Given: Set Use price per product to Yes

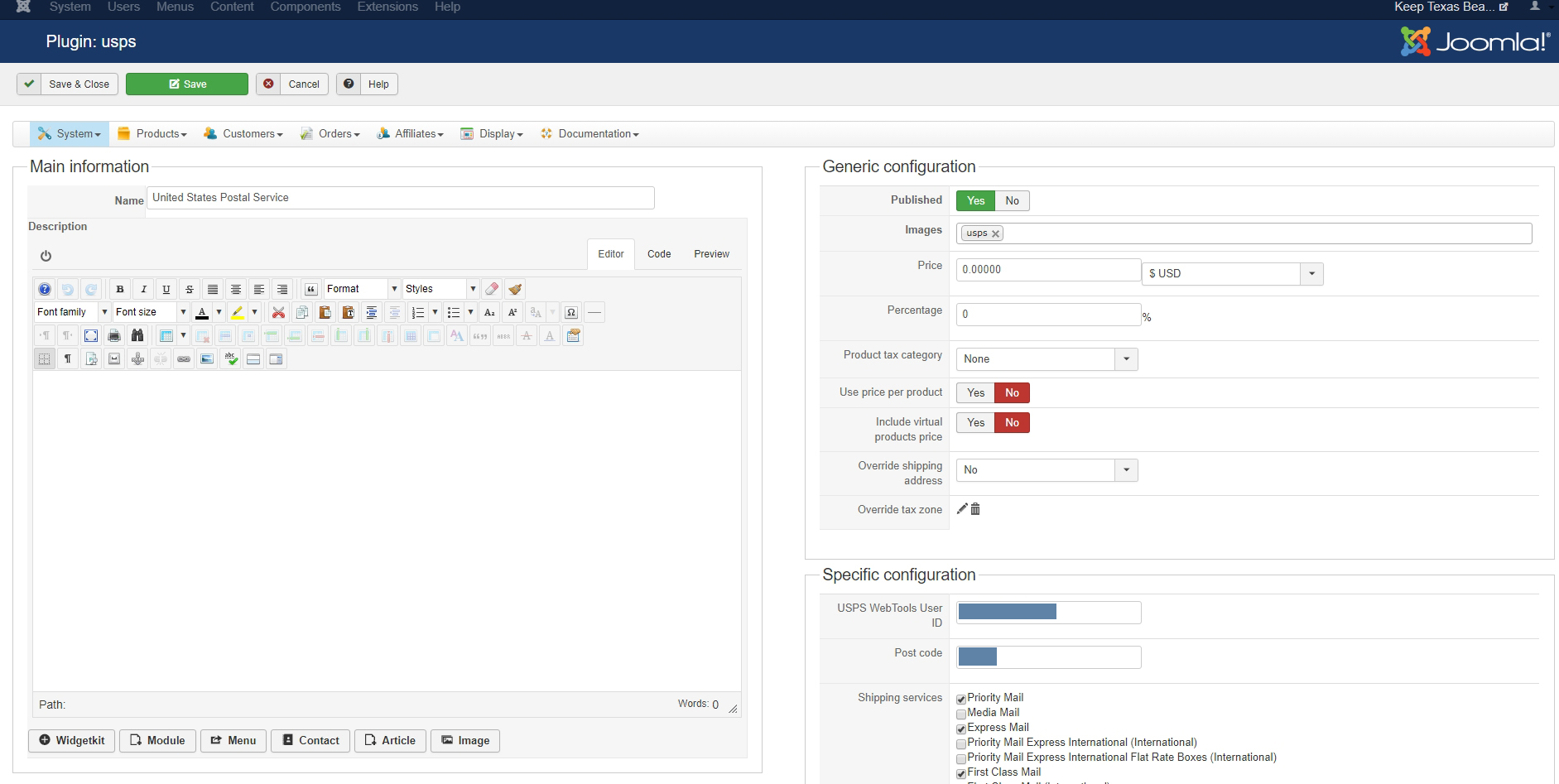Looking at the screenshot, I should tap(975, 392).
